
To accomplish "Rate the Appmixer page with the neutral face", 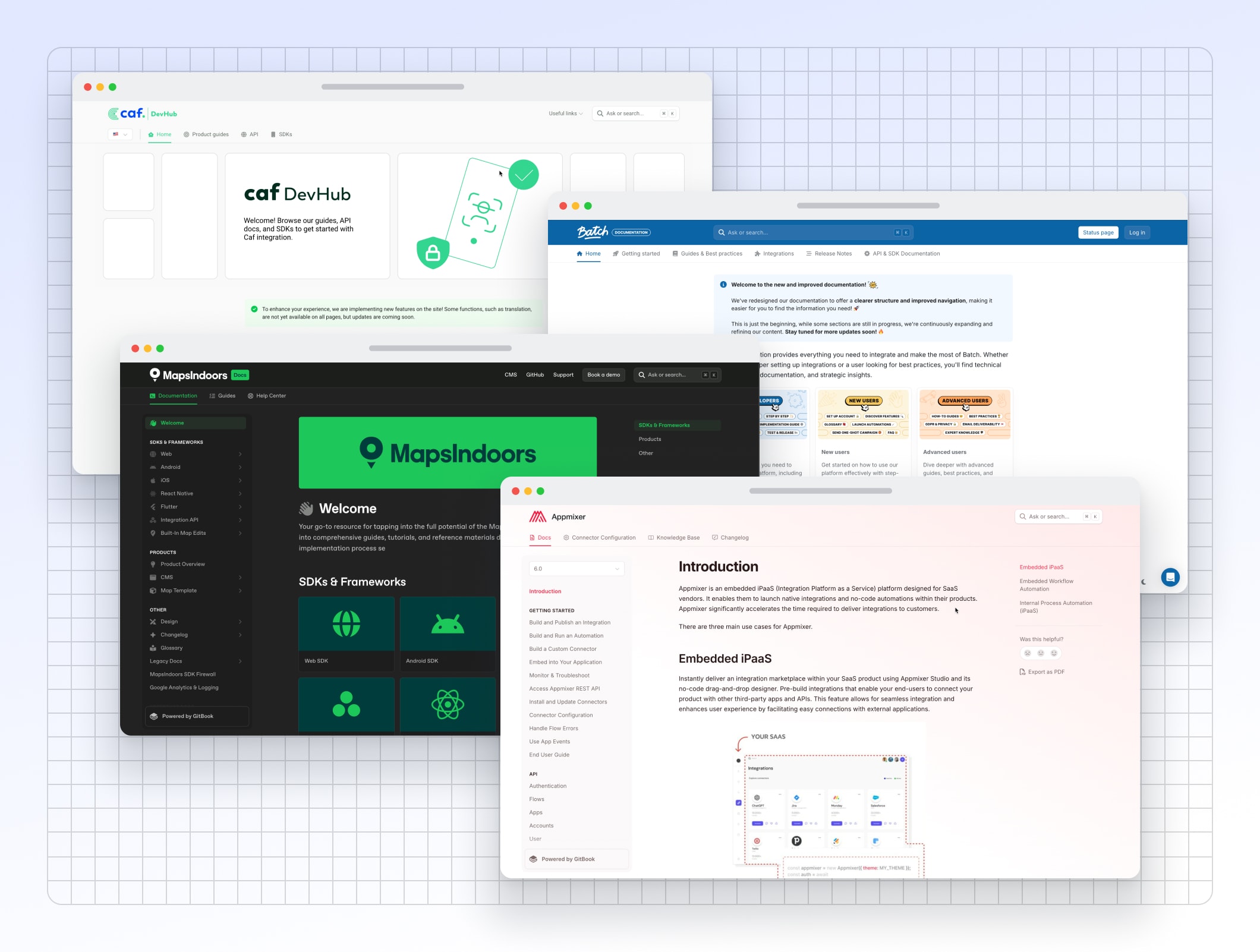I will click(1041, 653).
